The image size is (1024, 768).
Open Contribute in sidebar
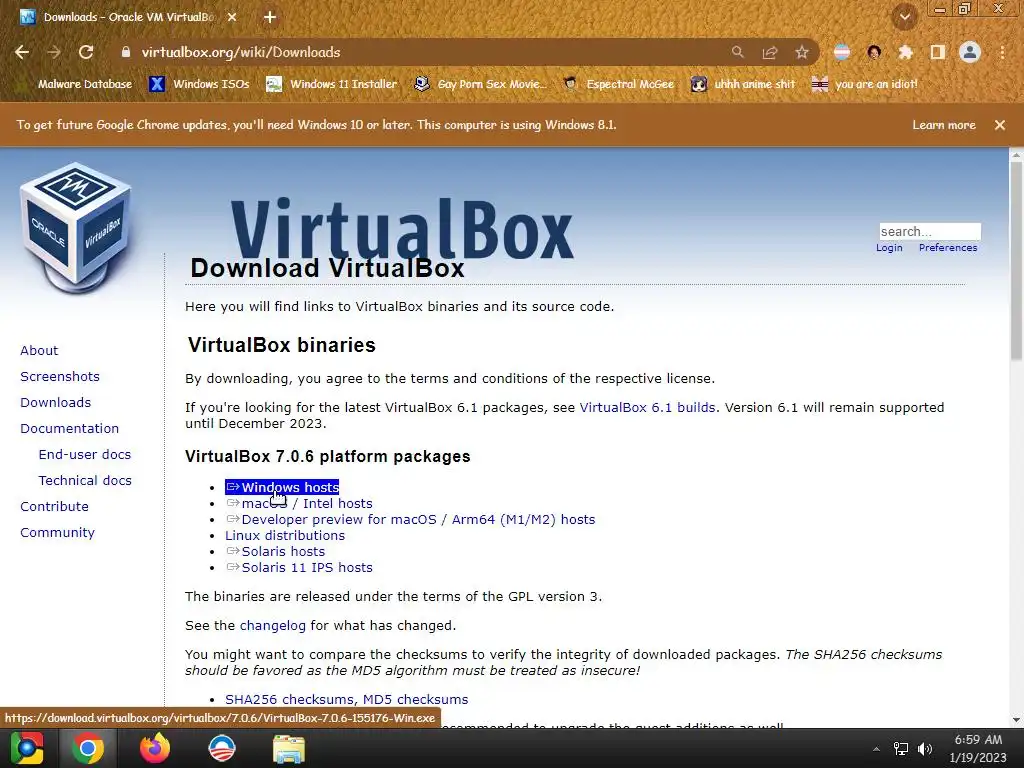pos(54,507)
